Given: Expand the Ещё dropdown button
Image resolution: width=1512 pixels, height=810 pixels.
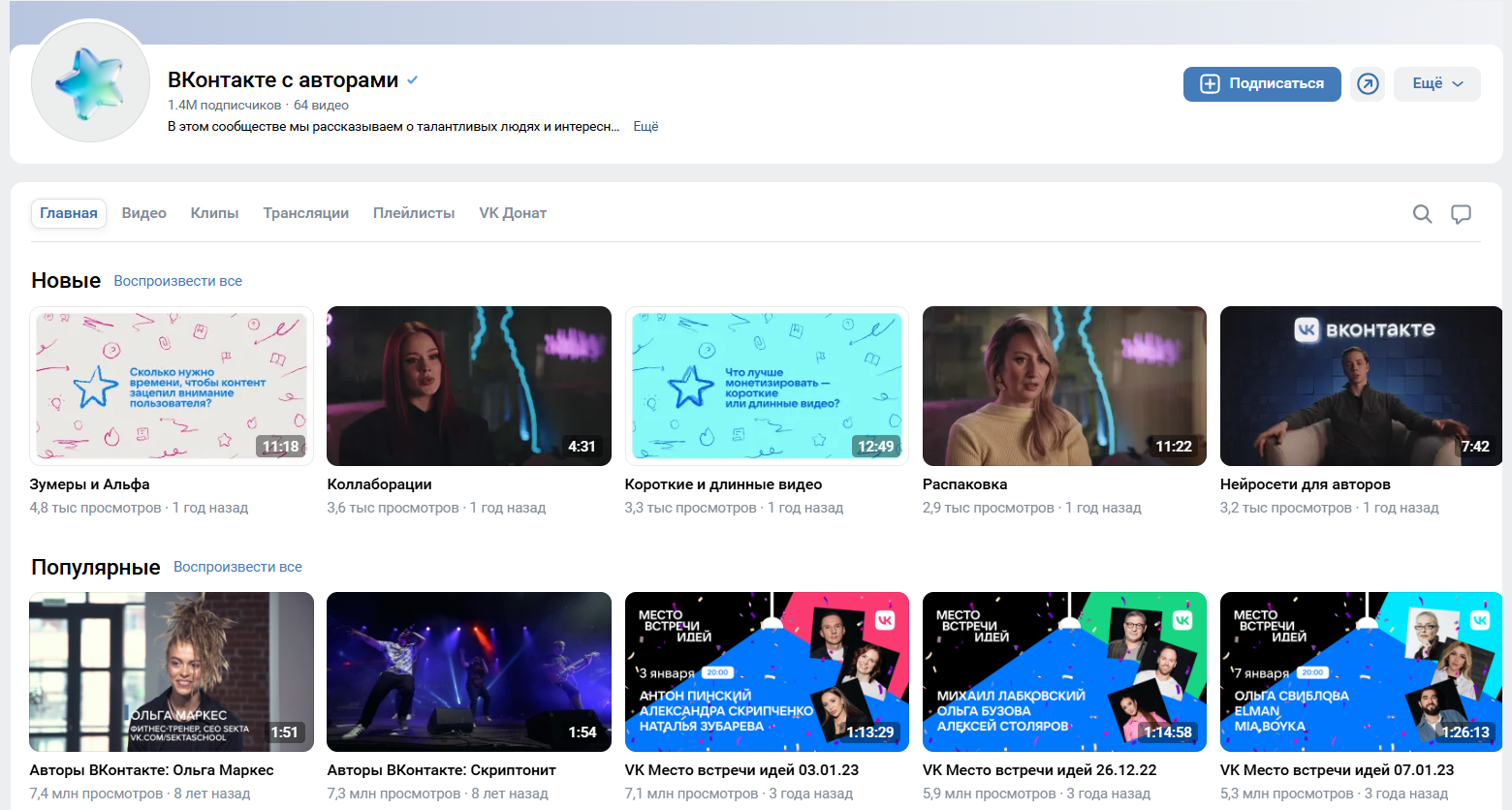Looking at the screenshot, I should coord(1437,84).
